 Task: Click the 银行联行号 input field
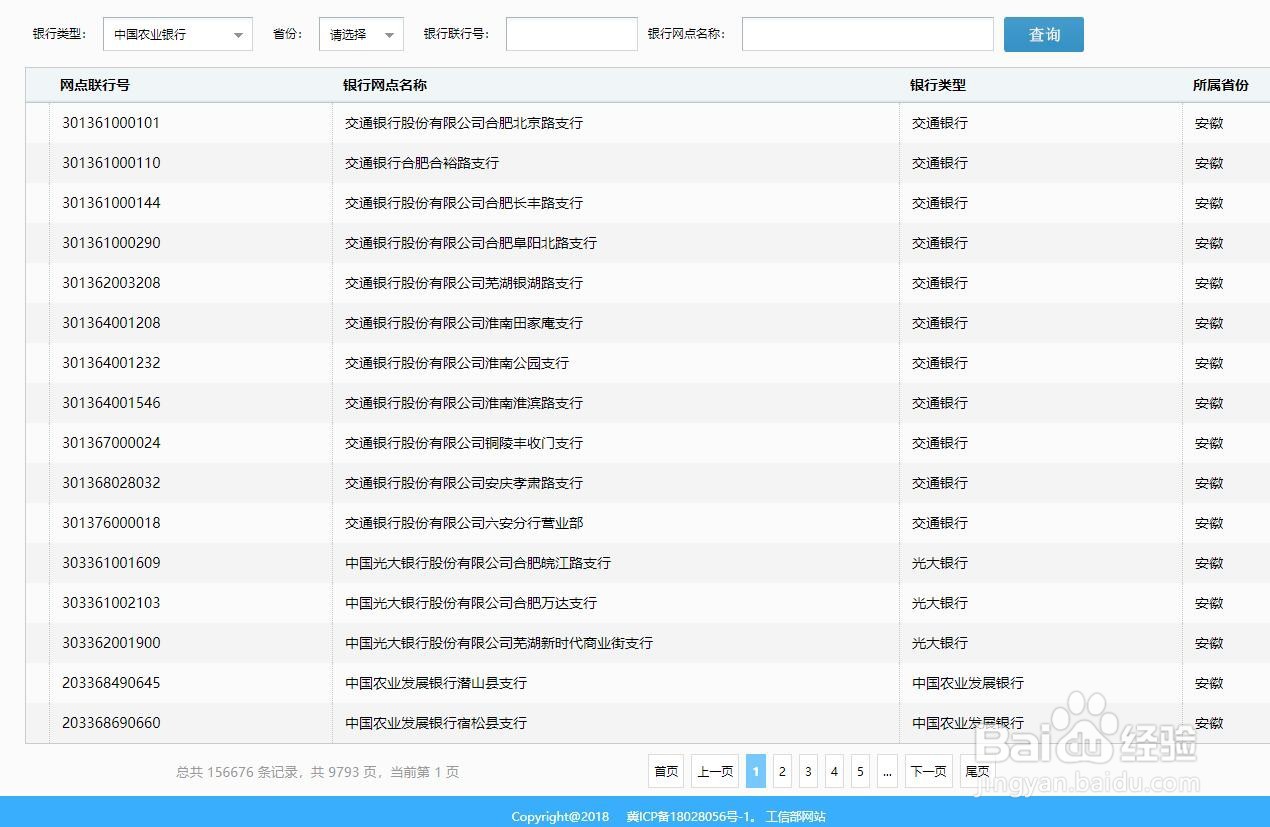[571, 33]
